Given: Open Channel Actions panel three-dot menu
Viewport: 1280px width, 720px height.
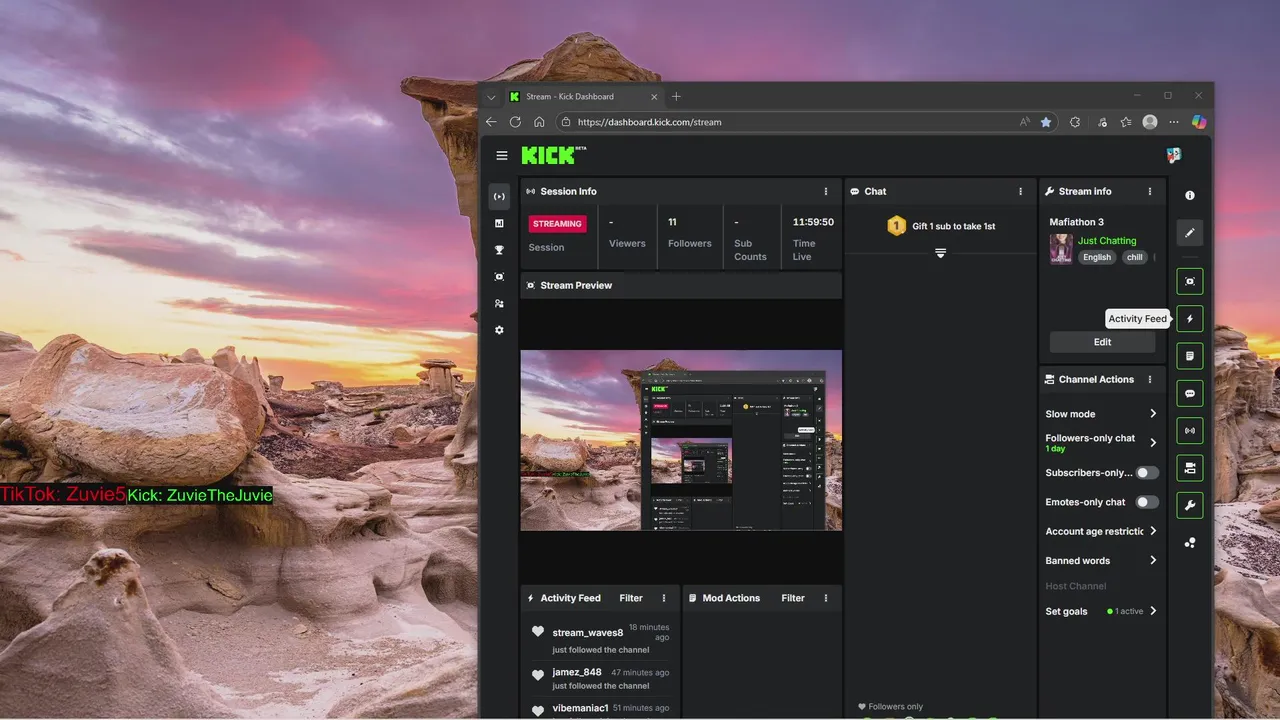Looking at the screenshot, I should coord(1150,380).
